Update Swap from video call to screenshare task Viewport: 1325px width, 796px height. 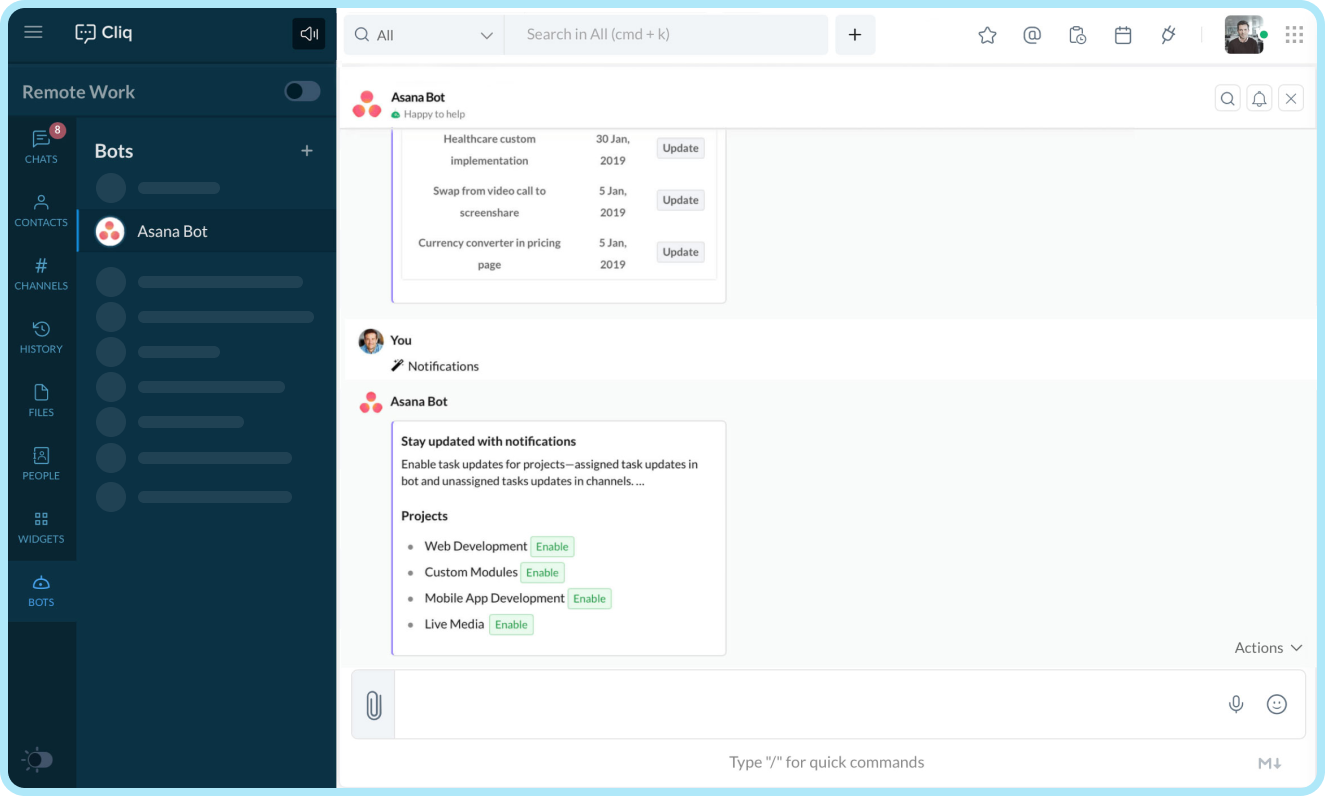point(681,200)
